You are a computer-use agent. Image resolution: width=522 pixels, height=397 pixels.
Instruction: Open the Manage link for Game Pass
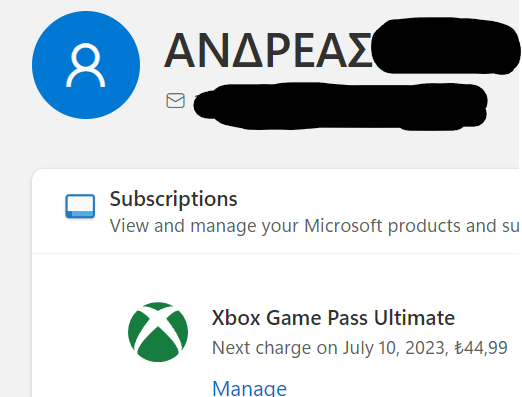tap(249, 389)
